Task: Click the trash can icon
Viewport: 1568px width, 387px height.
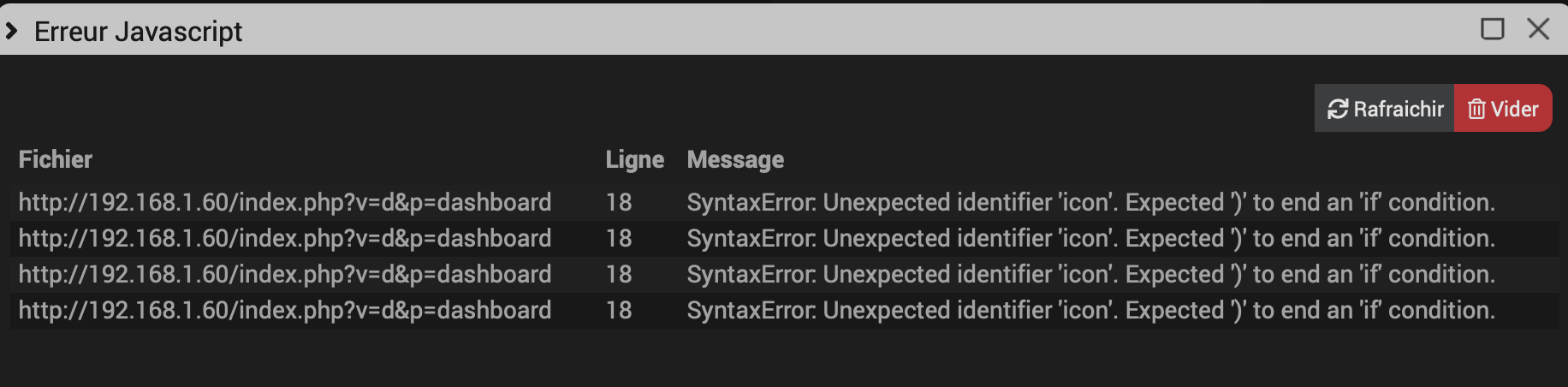Action: pyautogui.click(x=1476, y=110)
